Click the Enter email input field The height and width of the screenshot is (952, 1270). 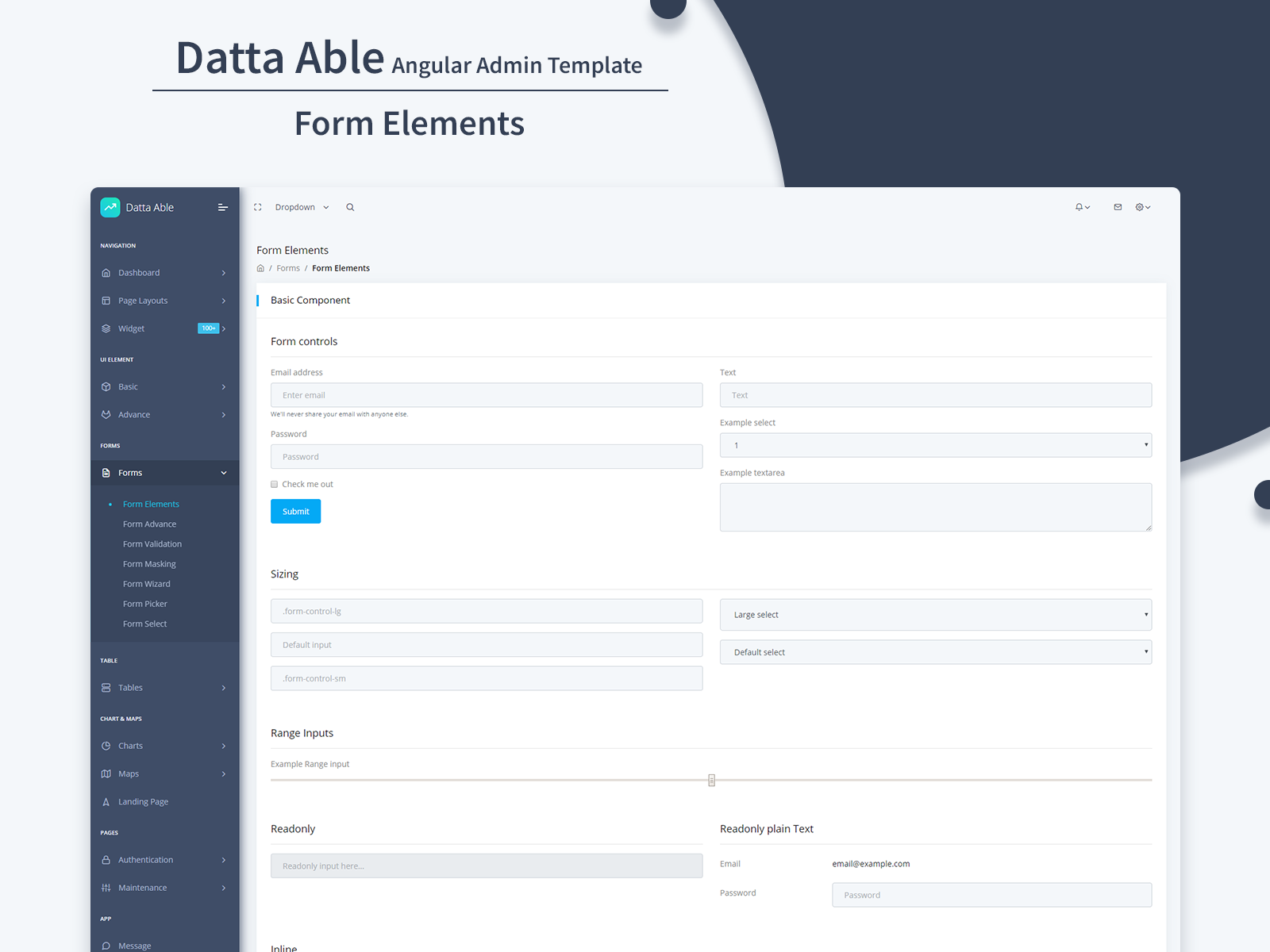[x=487, y=394]
